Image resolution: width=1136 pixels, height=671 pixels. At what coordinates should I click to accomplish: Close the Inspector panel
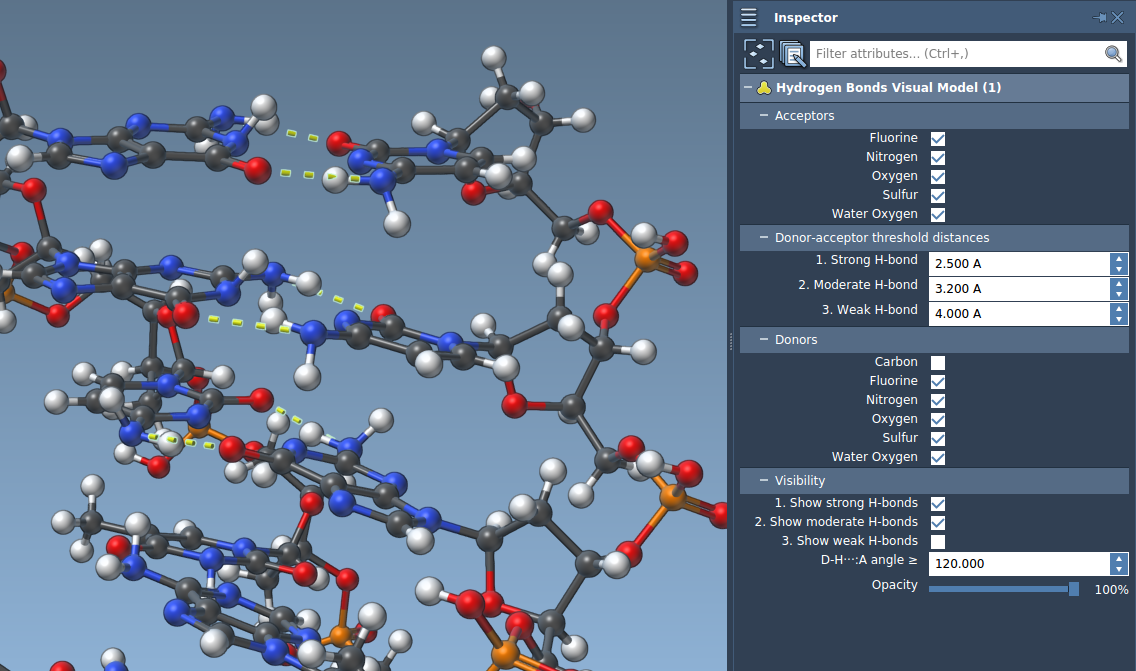[1118, 18]
